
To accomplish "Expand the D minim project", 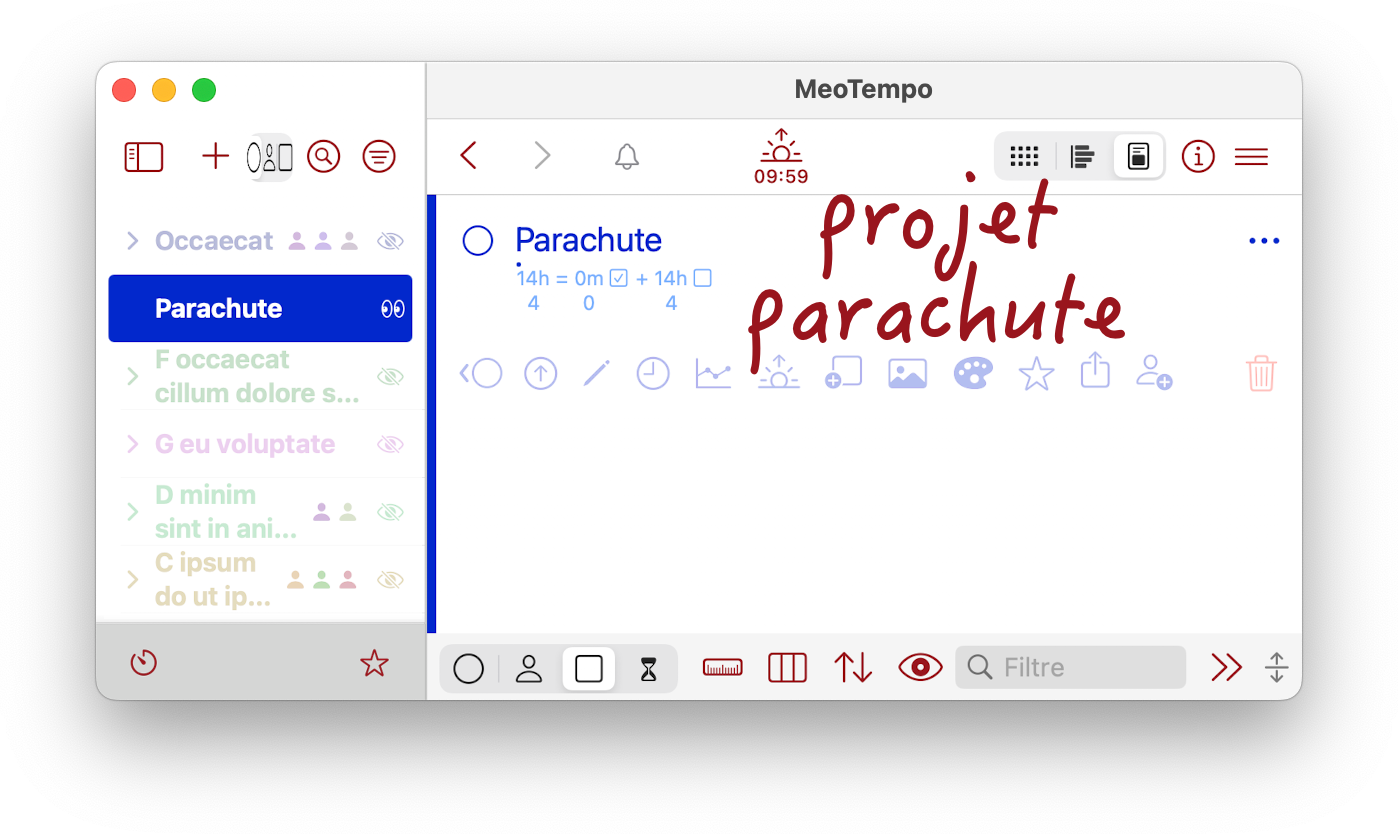I will coord(132,512).
